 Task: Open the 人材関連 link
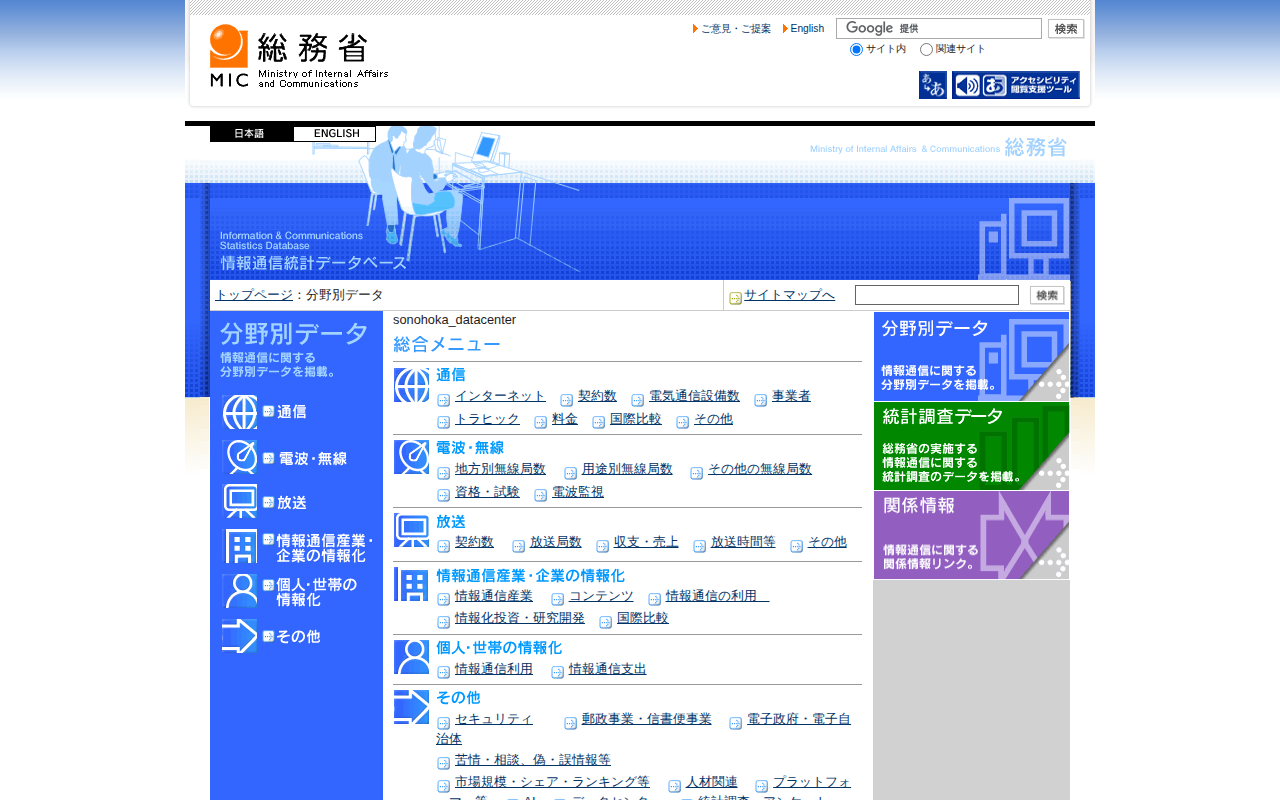[712, 782]
